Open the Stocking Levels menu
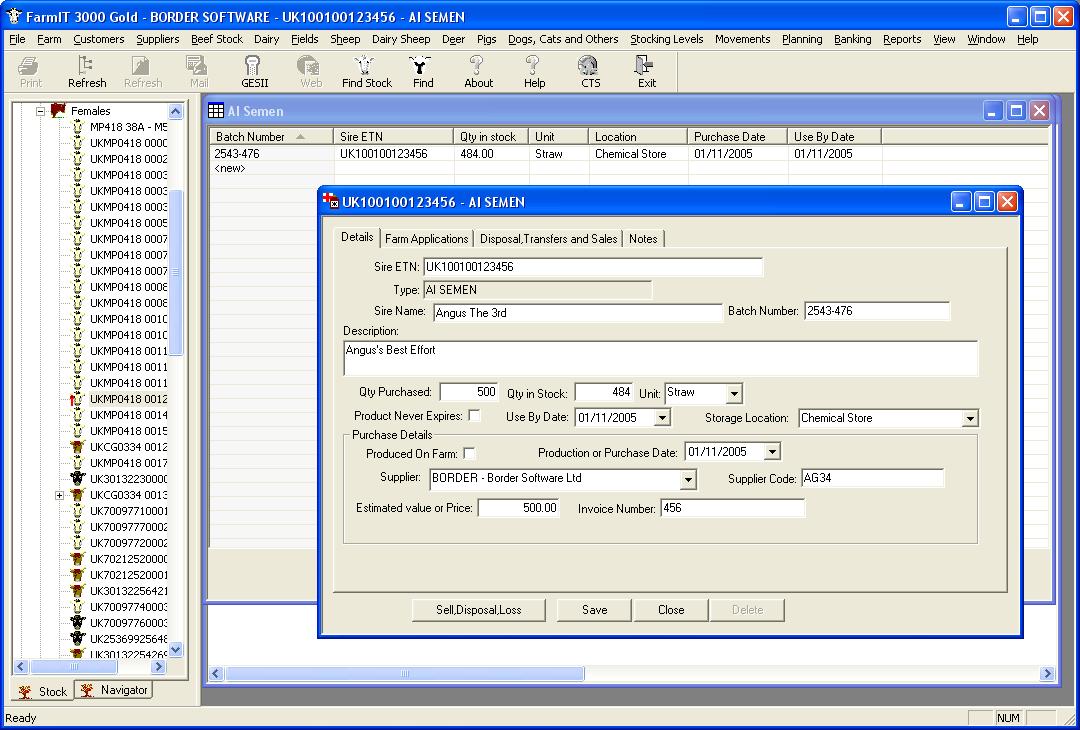The image size is (1080, 730). pyautogui.click(x=667, y=39)
